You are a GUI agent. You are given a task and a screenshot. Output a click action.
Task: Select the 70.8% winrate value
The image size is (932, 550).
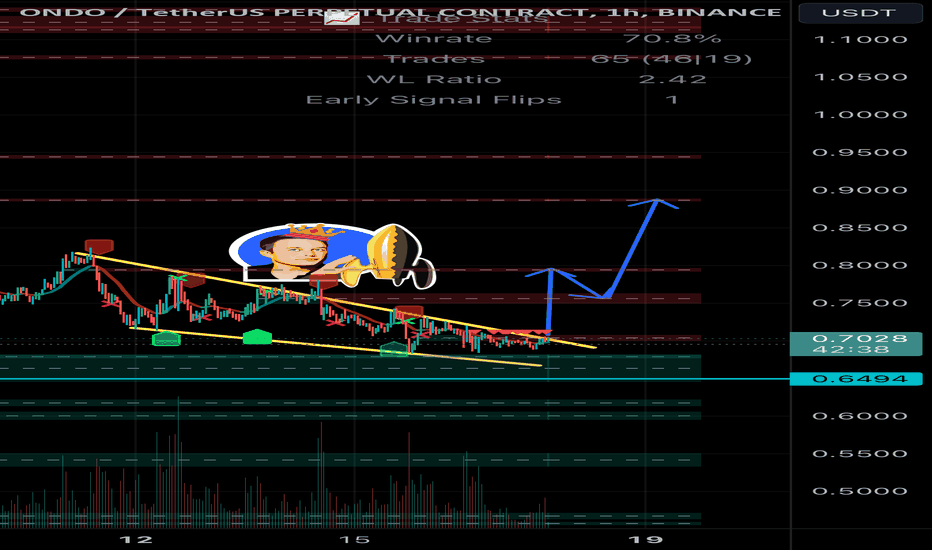pyautogui.click(x=672, y=39)
